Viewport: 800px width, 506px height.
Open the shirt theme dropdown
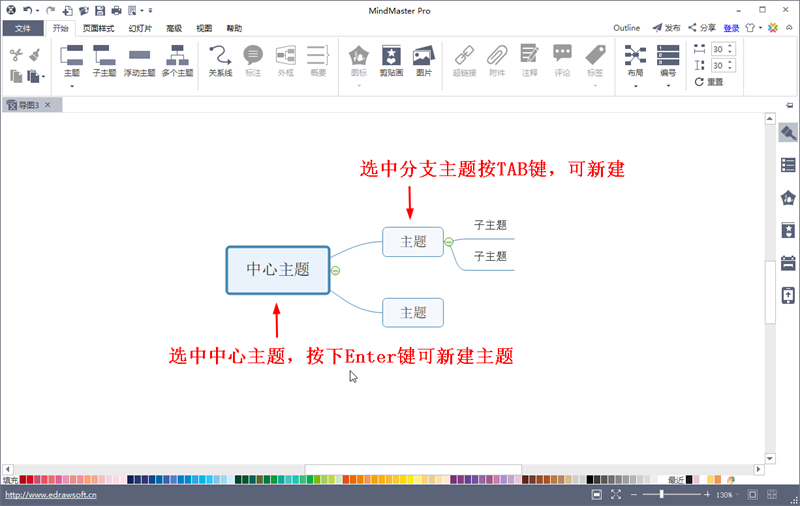pos(760,28)
